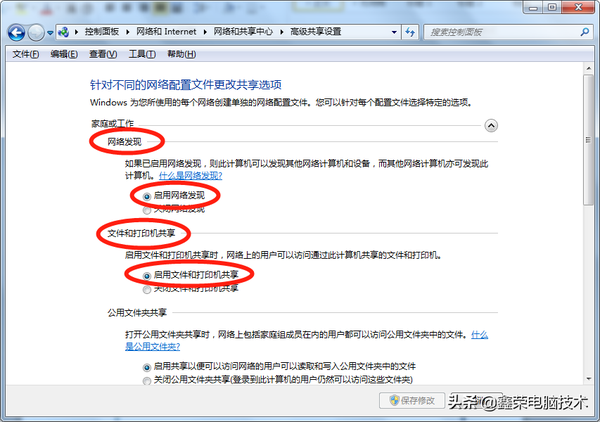Click the Forward navigation arrow button
The image size is (600, 422).
point(36,32)
